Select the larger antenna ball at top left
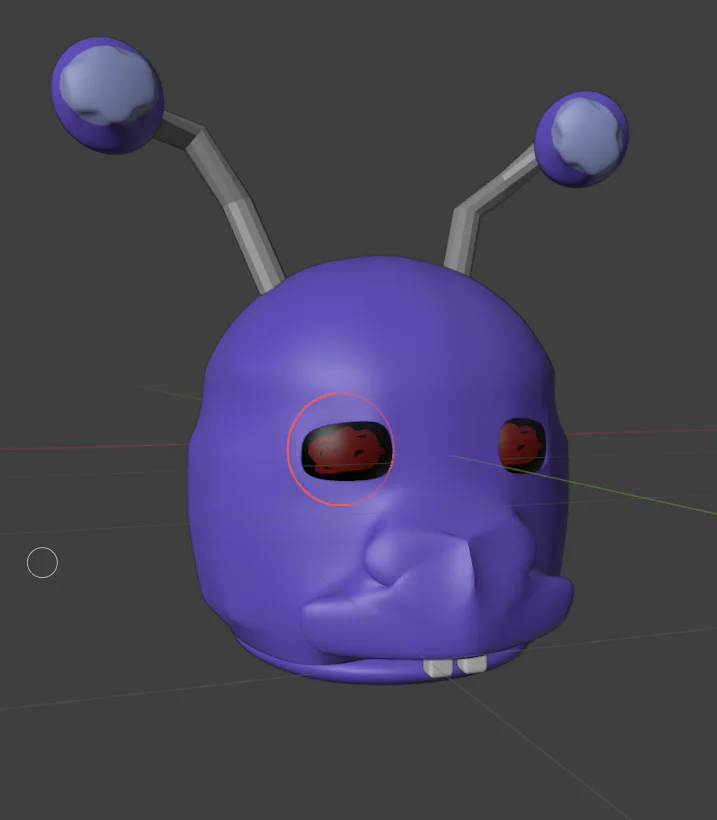717x820 pixels. coord(108,95)
